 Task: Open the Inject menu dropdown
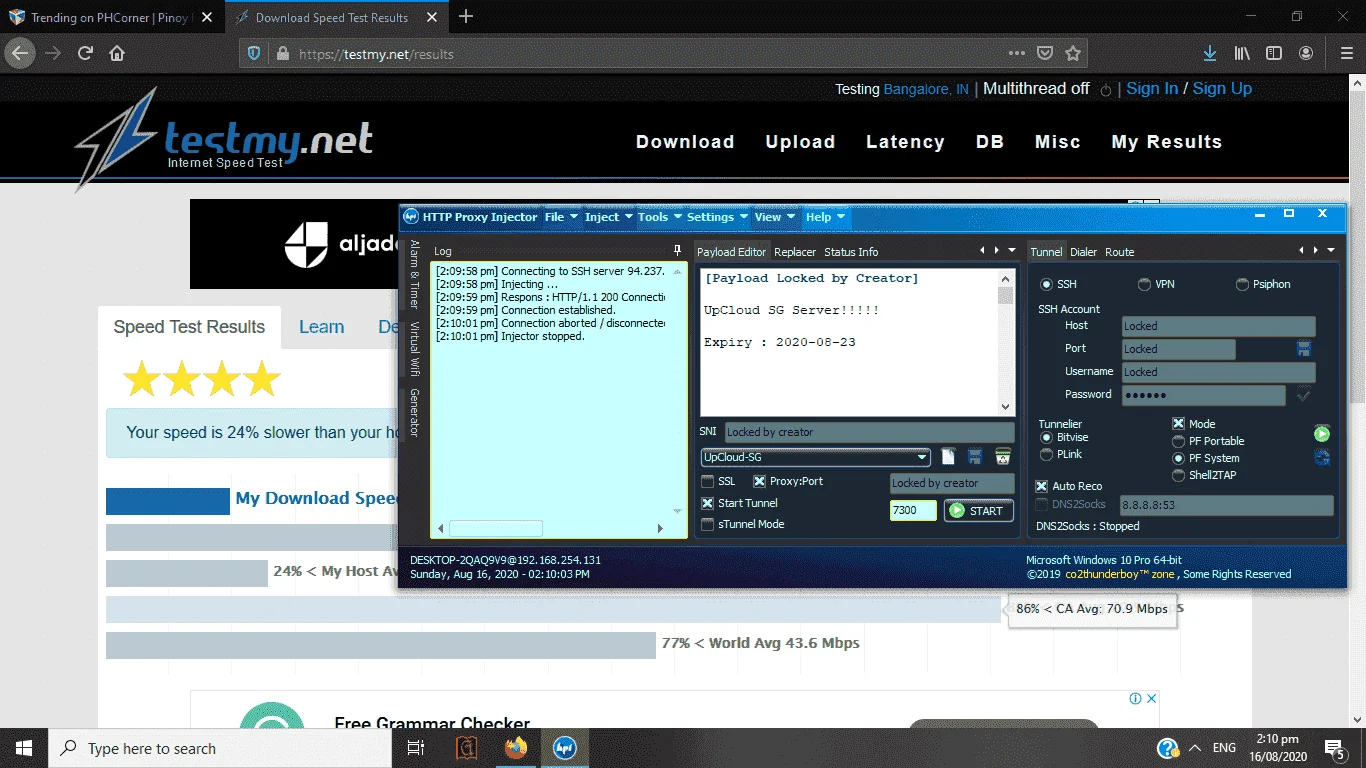tap(608, 217)
